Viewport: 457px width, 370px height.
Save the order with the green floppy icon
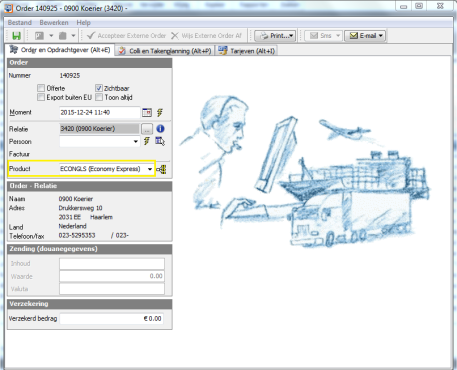point(16,36)
